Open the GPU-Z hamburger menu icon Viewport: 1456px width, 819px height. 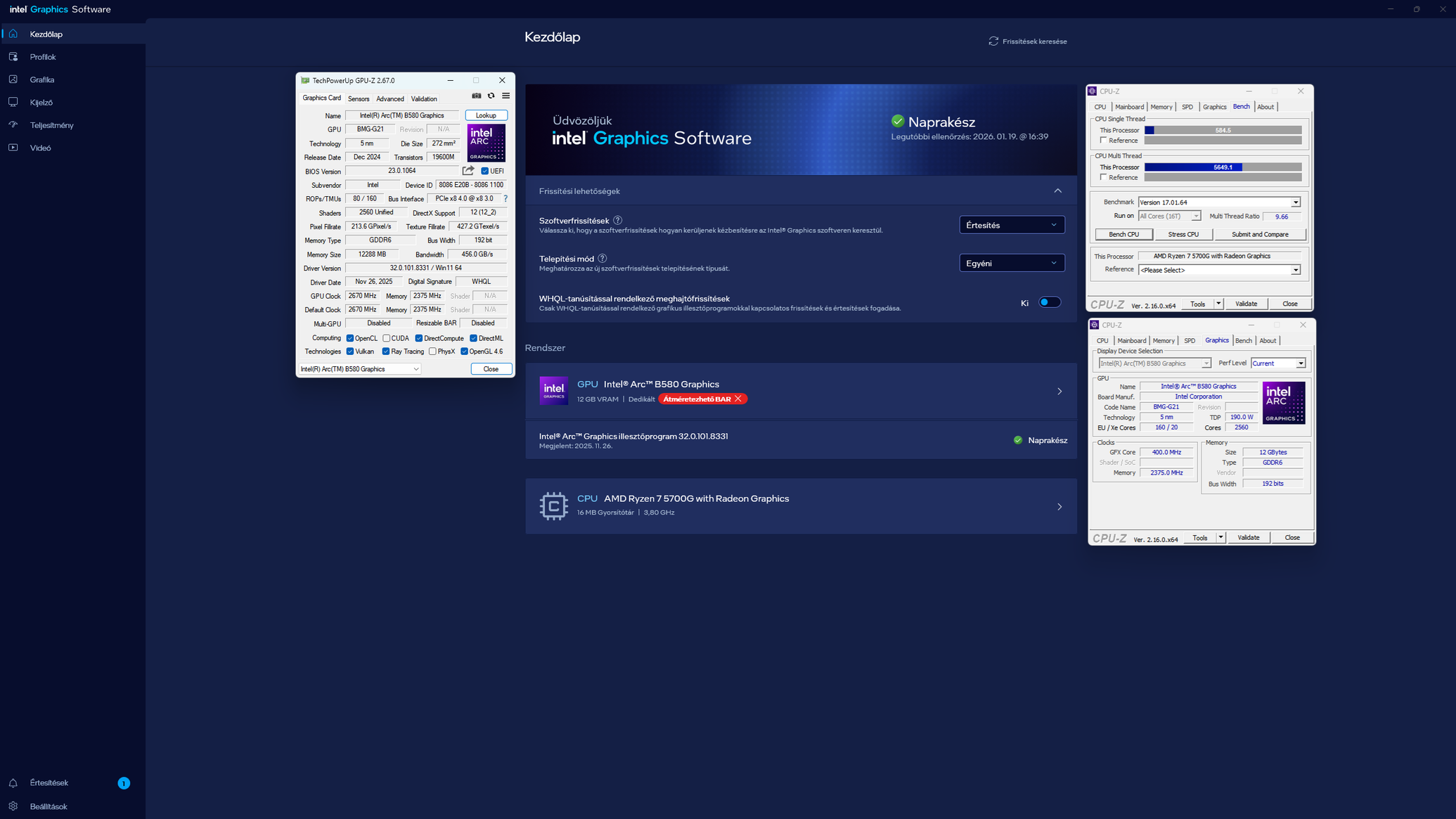point(505,96)
